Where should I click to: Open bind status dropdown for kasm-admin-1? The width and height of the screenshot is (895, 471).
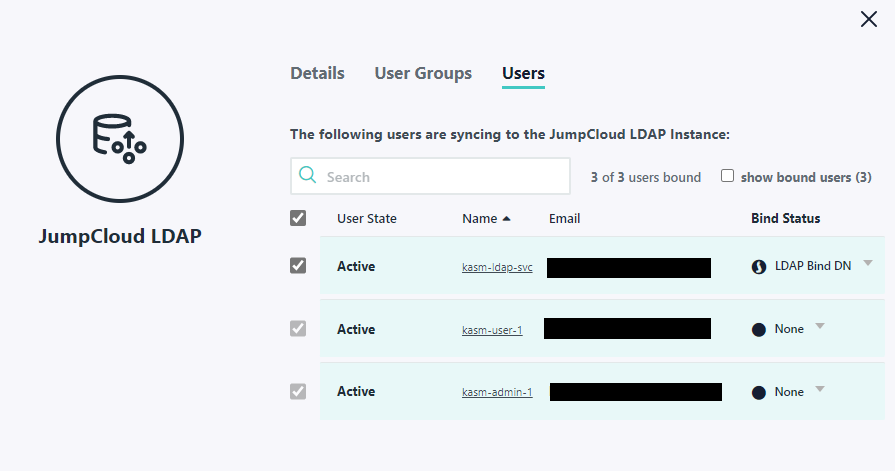[819, 389]
